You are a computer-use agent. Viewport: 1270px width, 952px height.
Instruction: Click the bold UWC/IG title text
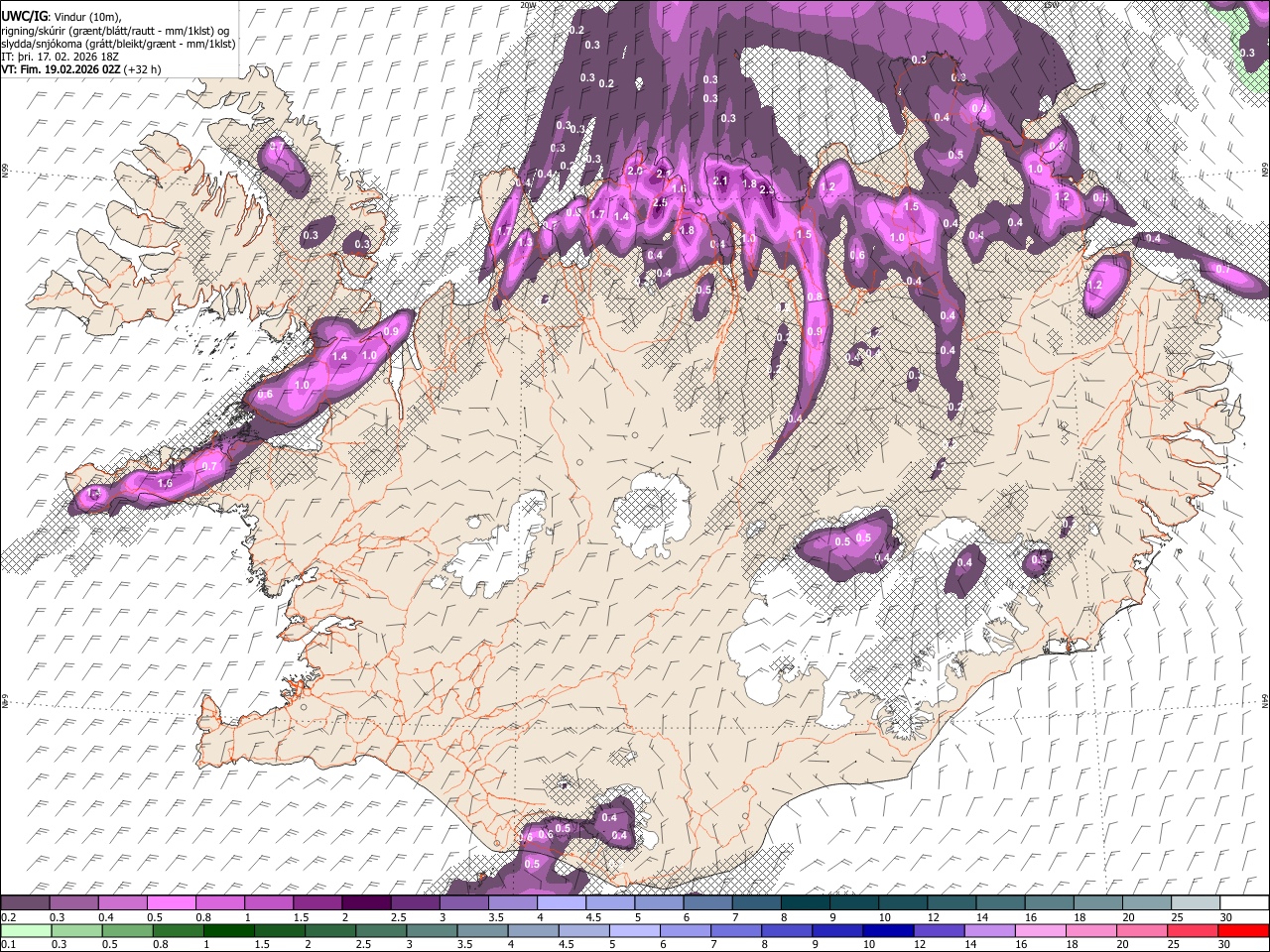tap(23, 16)
